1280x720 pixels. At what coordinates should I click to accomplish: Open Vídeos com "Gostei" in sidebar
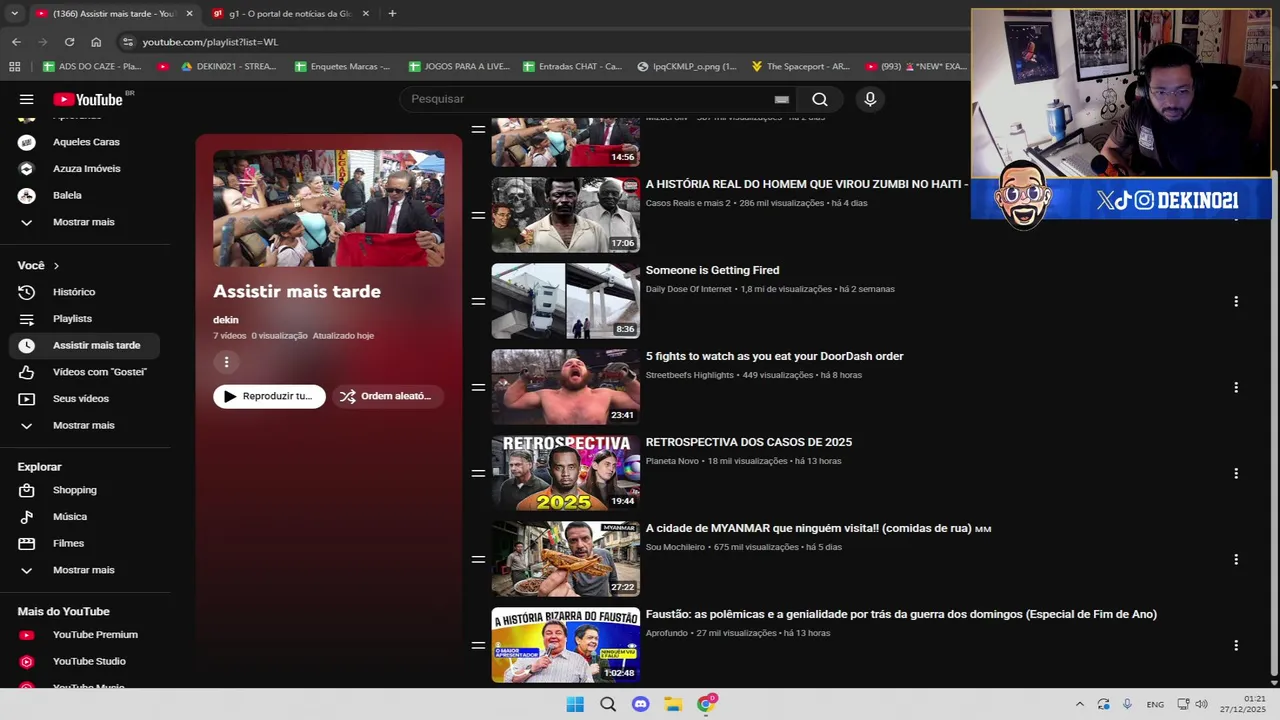click(x=85, y=372)
